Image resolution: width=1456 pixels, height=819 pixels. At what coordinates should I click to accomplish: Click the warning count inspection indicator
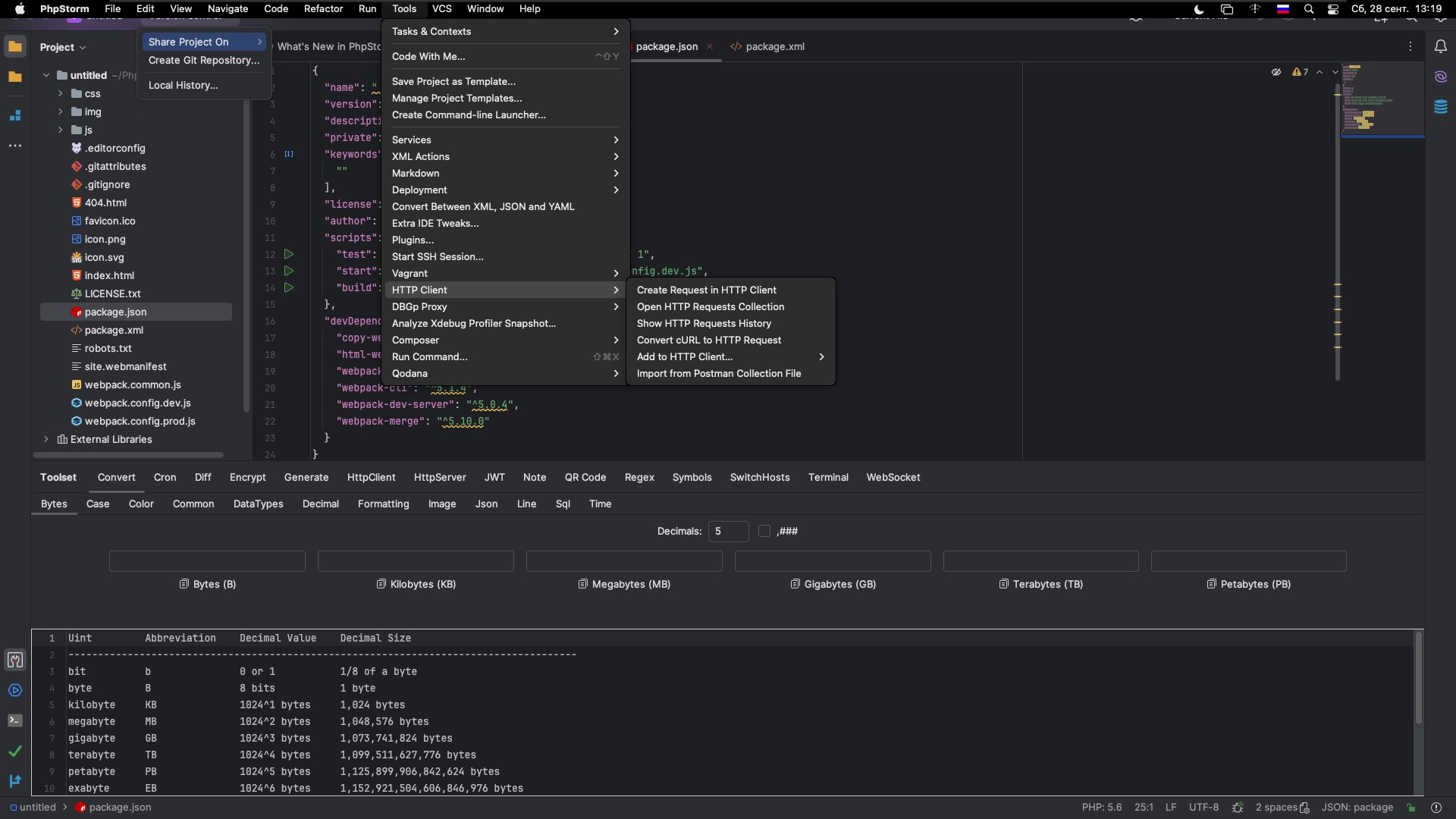point(1301,72)
